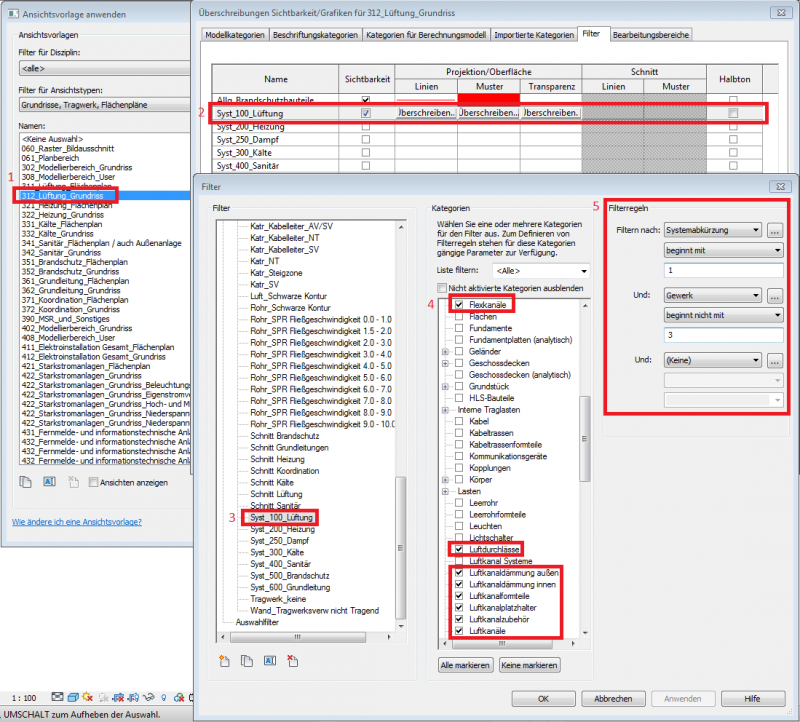
Task: Click the '...' button next to Gewerk
Action: [776, 296]
